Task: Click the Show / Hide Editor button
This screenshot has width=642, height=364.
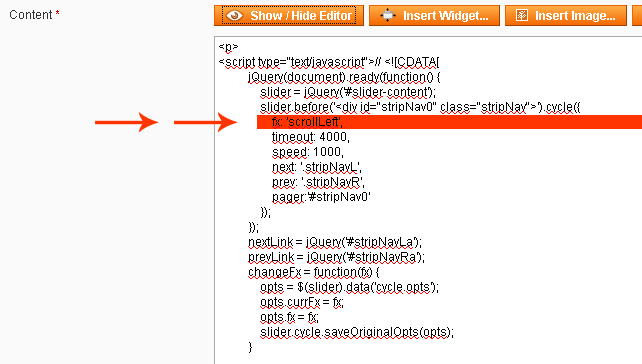Action: (289, 16)
